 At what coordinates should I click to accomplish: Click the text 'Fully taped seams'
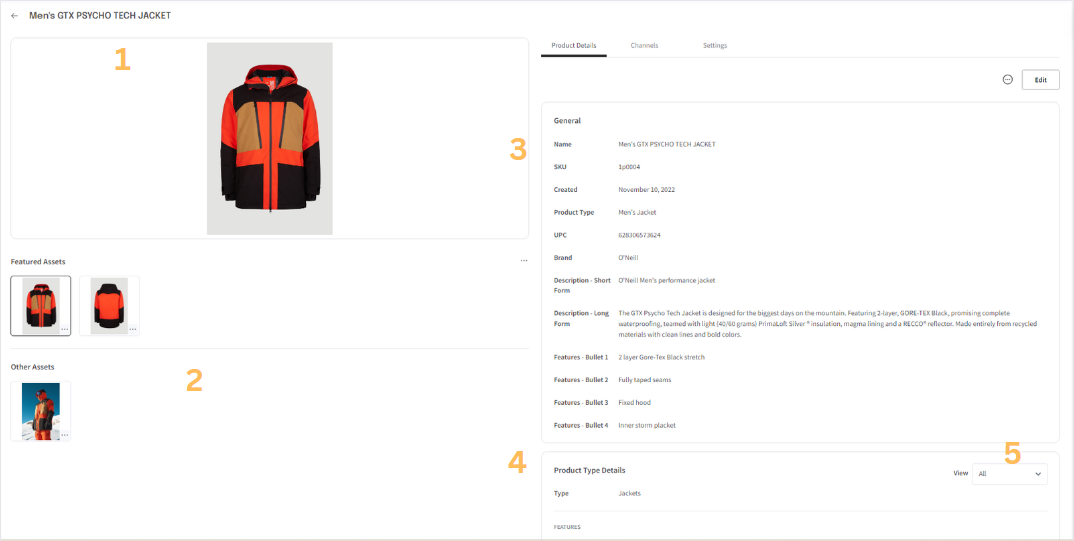[645, 379]
